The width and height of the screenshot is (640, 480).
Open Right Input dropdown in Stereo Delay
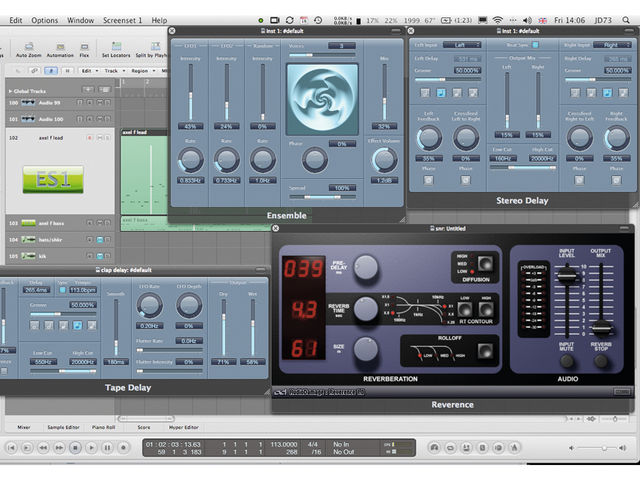pos(612,45)
